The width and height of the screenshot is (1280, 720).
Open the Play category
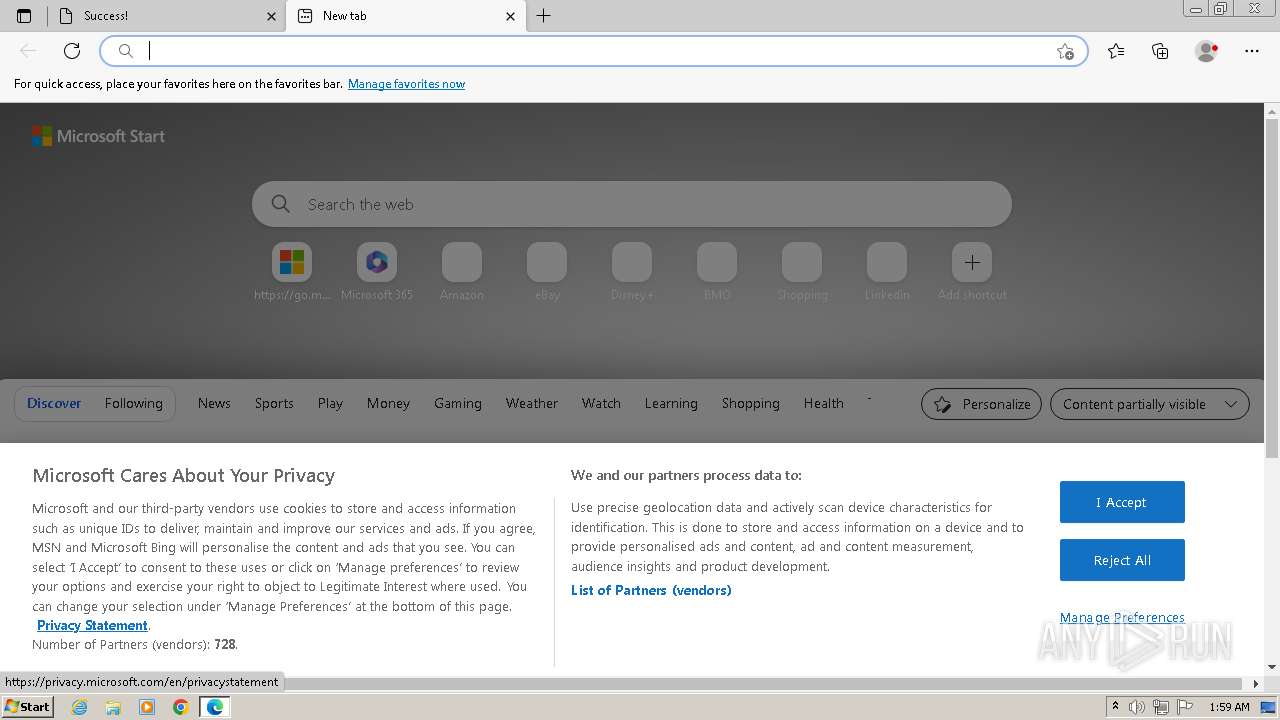click(330, 404)
